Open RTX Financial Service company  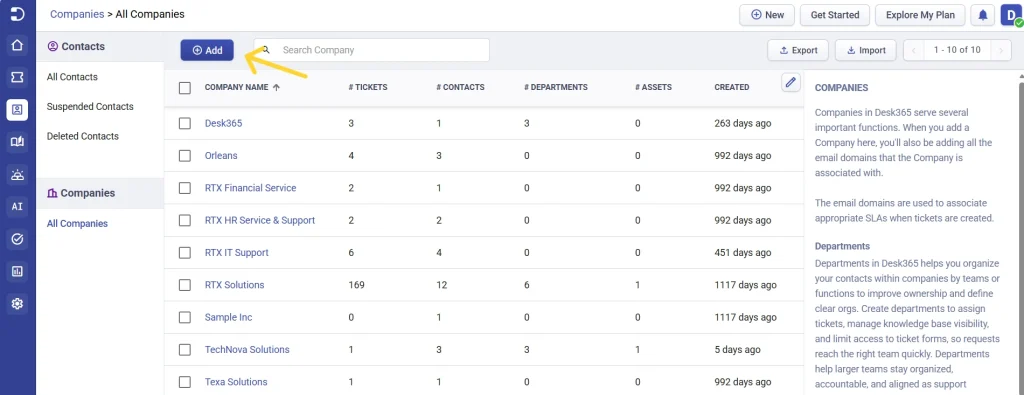pyautogui.click(x=251, y=187)
